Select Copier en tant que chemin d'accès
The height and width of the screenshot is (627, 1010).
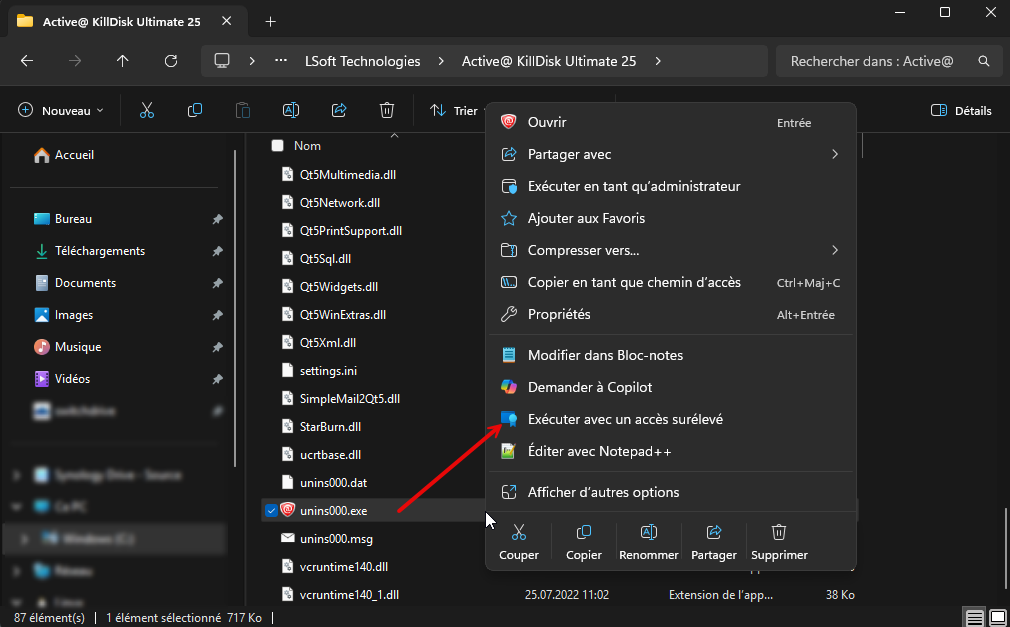(x=671, y=282)
